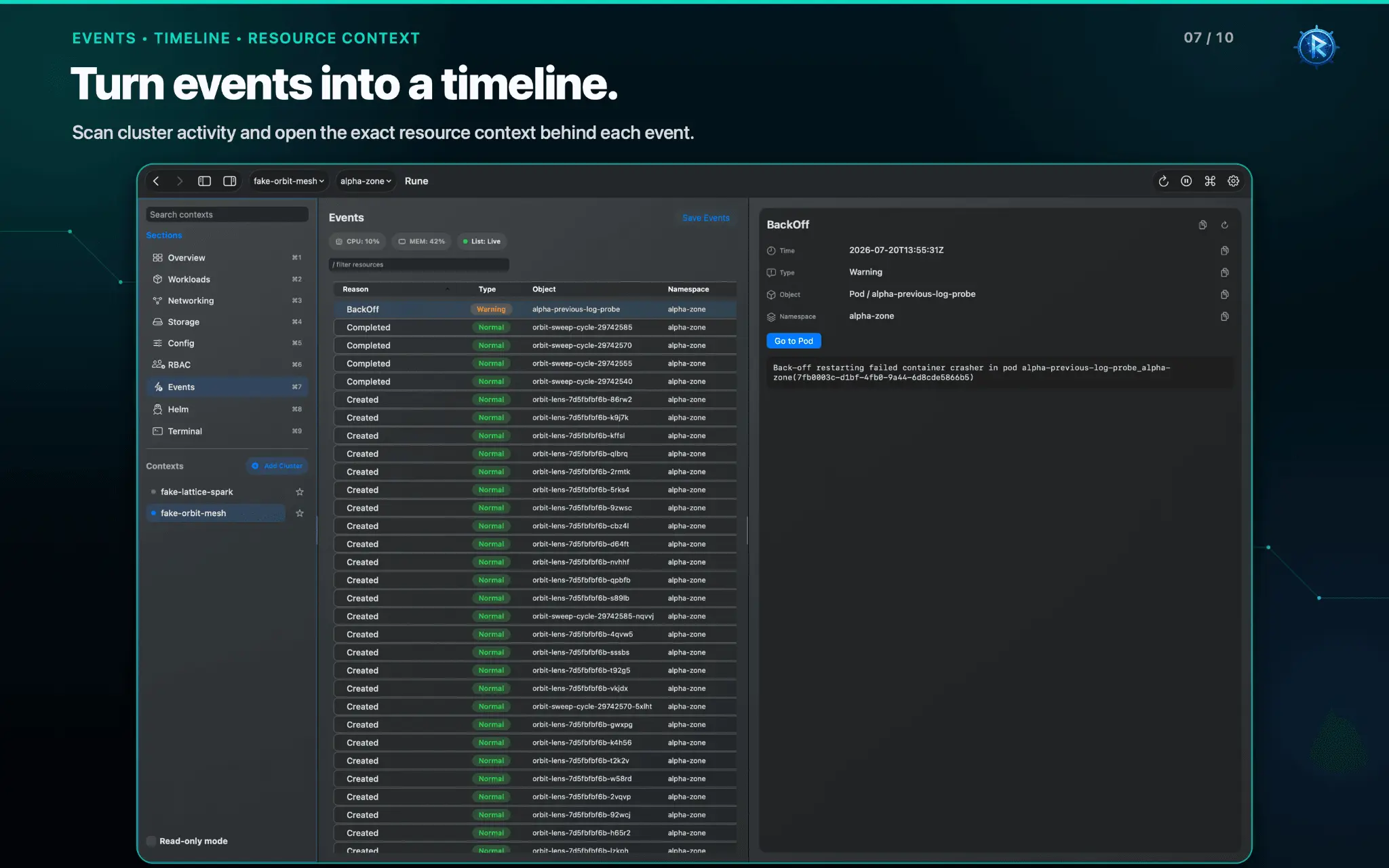The width and height of the screenshot is (1389, 868).
Task: Copy the Time value
Action: point(1225,251)
